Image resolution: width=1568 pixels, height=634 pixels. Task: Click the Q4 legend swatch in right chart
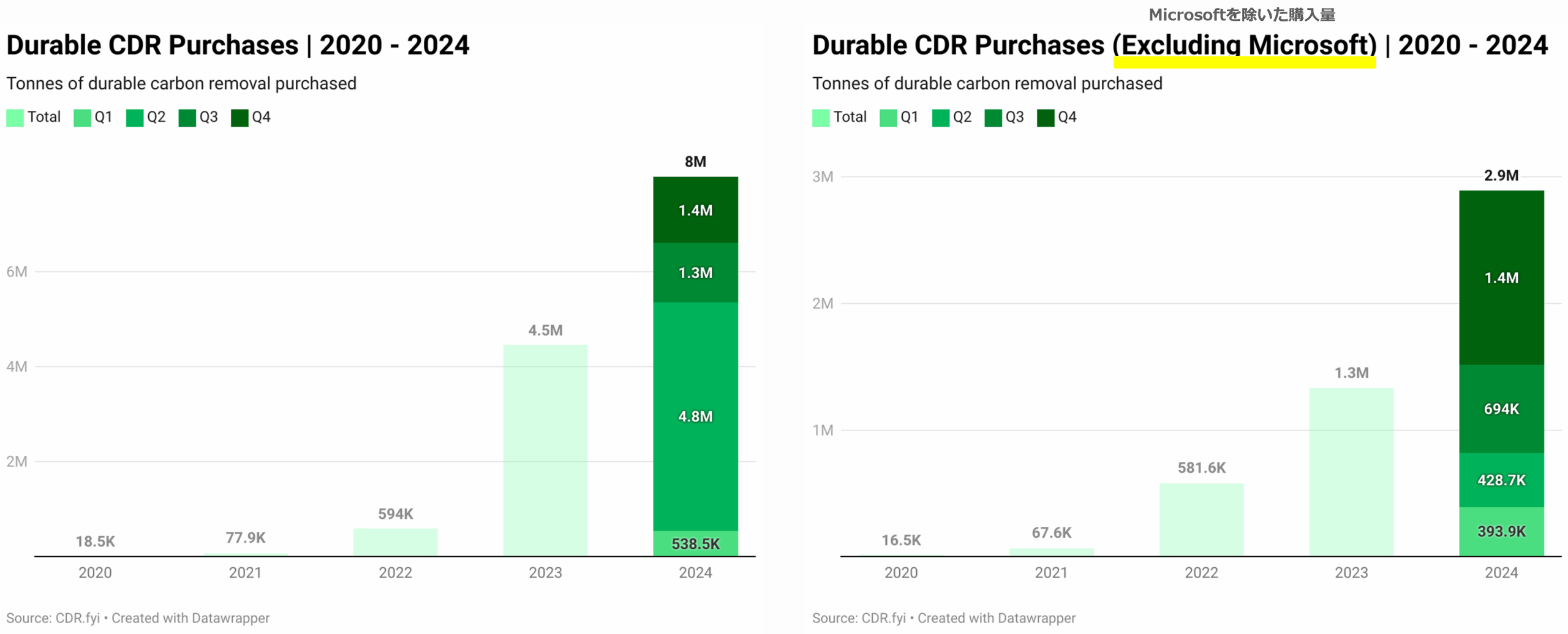(x=1046, y=118)
